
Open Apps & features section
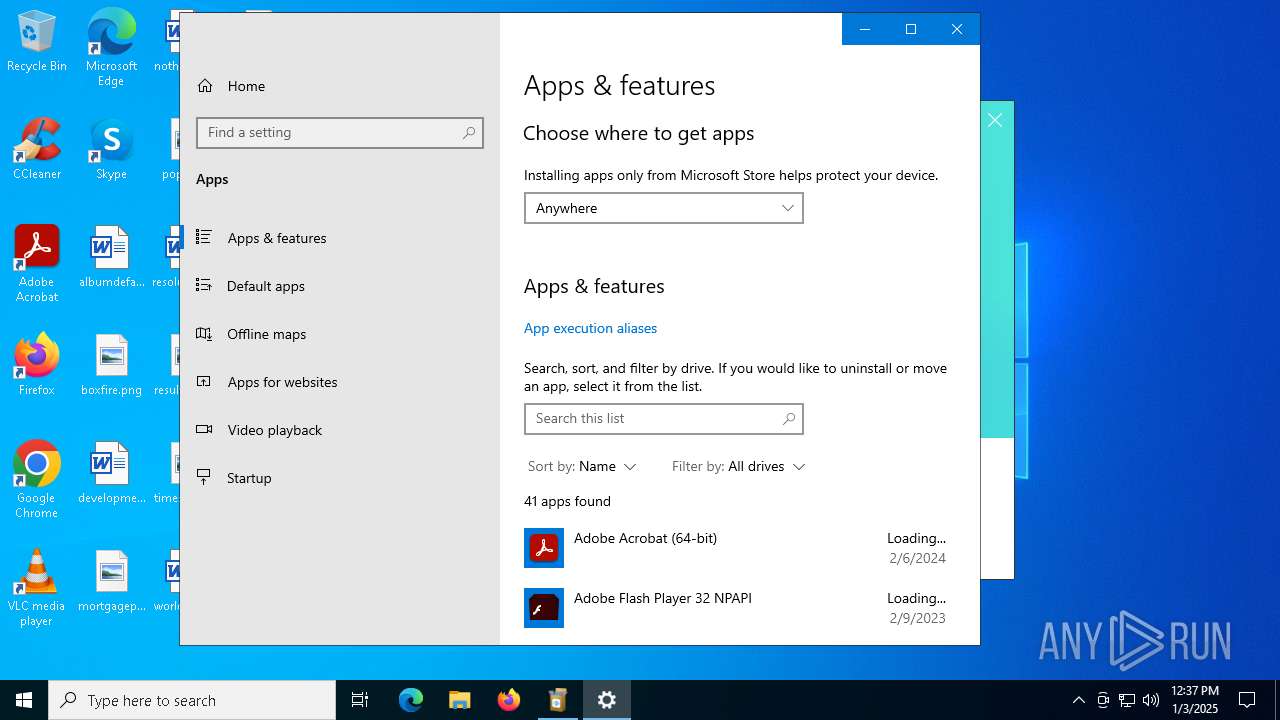pyautogui.click(x=339, y=238)
